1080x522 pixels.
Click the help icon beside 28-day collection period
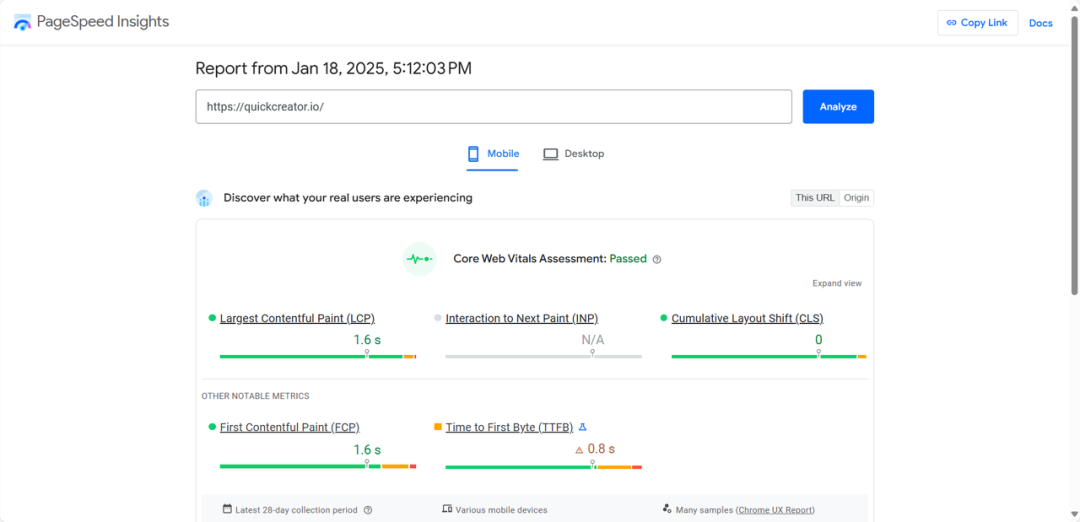368,510
